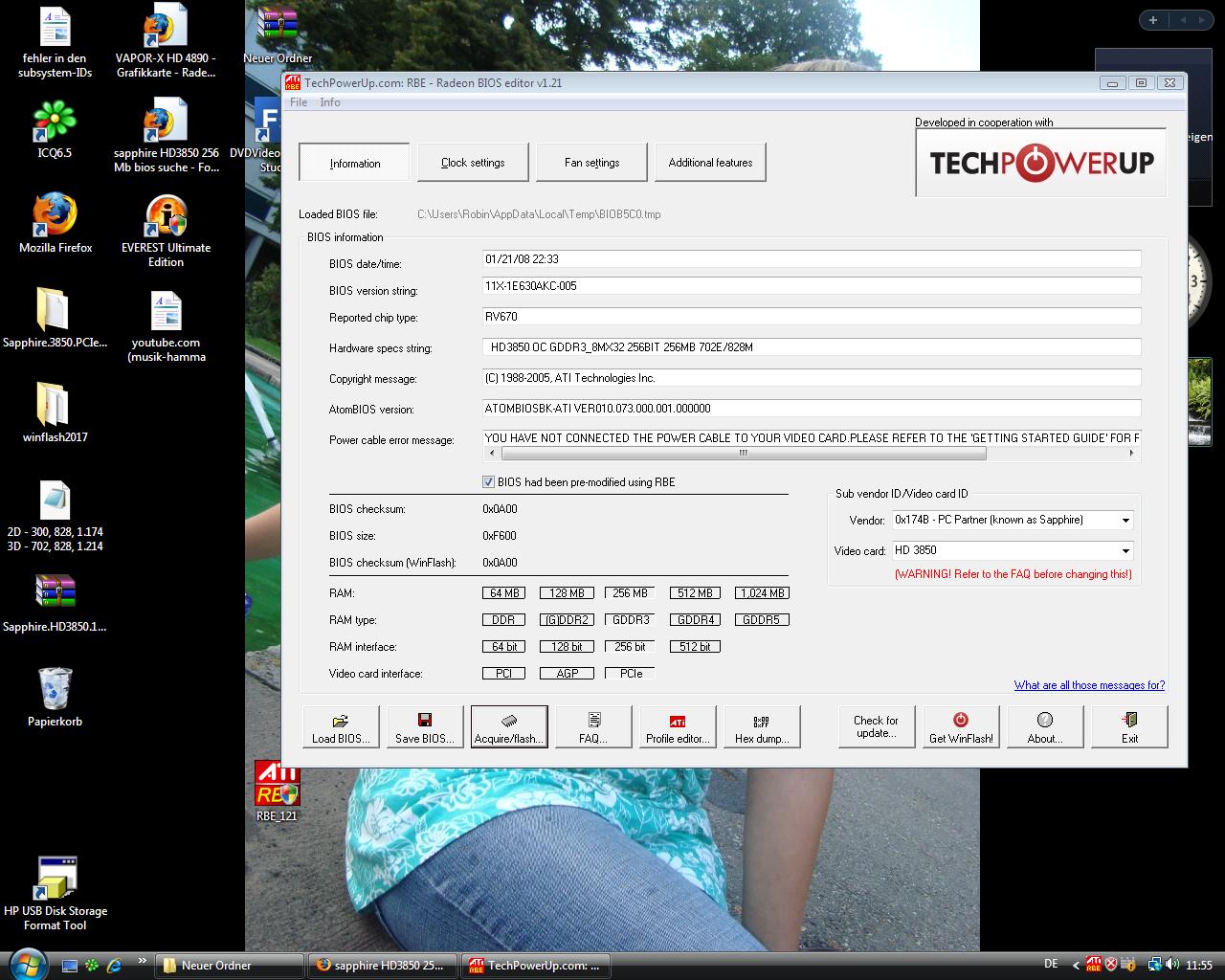Switch to the Clock settings tab

[x=473, y=163]
